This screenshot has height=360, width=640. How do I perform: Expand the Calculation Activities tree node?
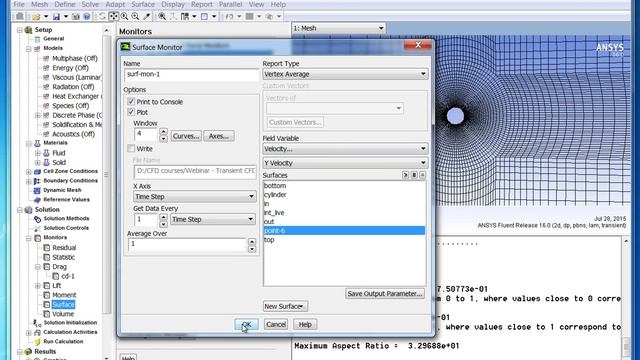pyautogui.click(x=29, y=332)
